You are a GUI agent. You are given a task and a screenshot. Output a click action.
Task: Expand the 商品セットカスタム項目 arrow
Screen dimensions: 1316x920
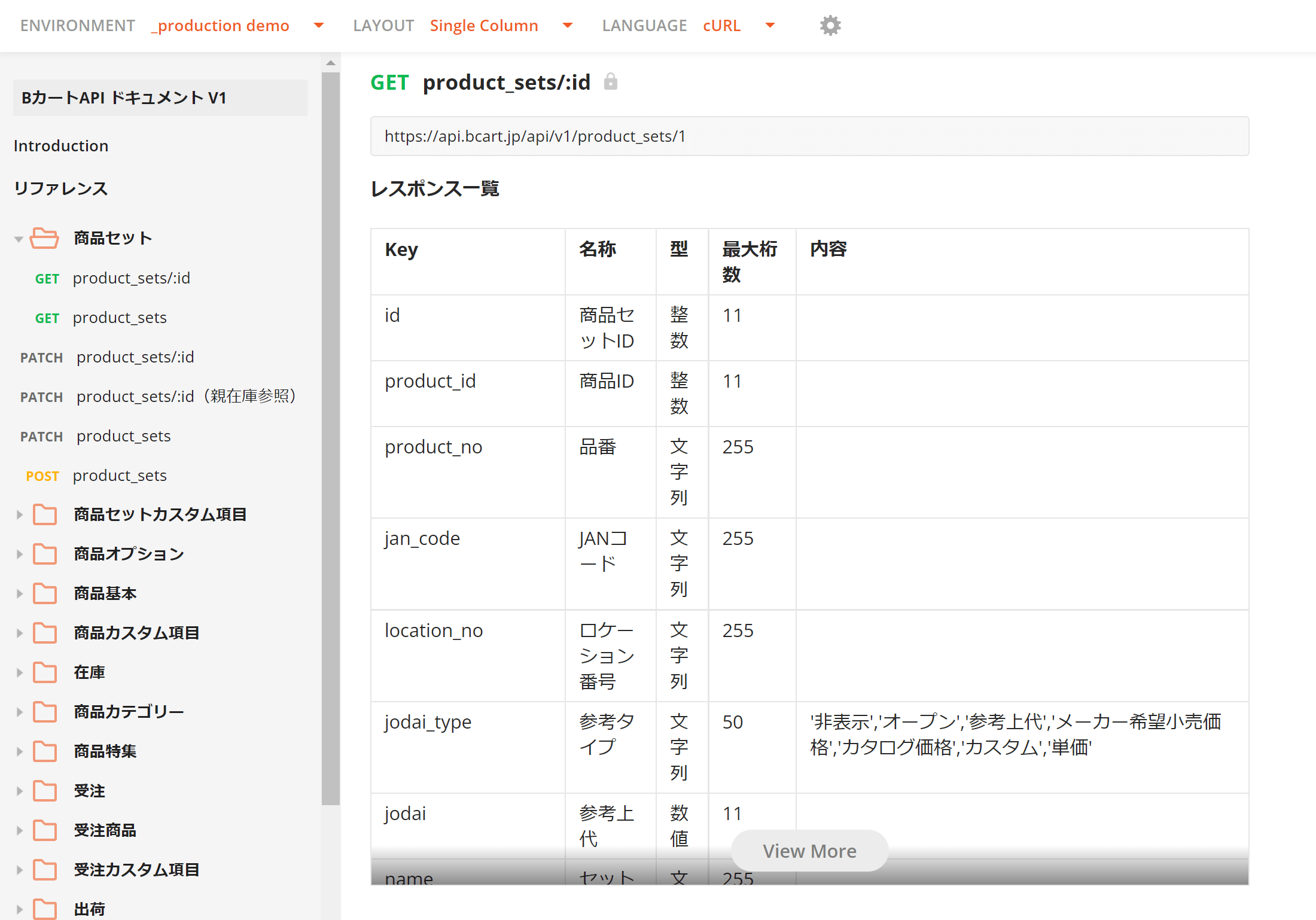tap(19, 514)
